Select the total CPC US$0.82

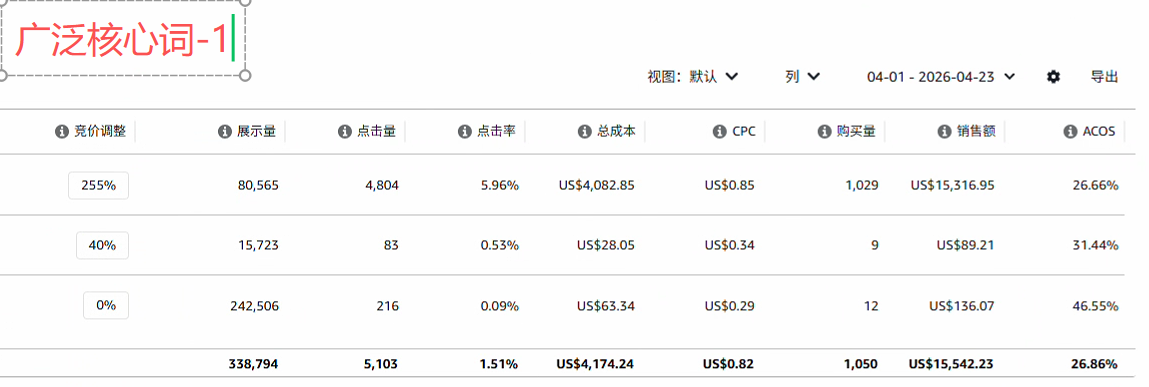click(728, 364)
